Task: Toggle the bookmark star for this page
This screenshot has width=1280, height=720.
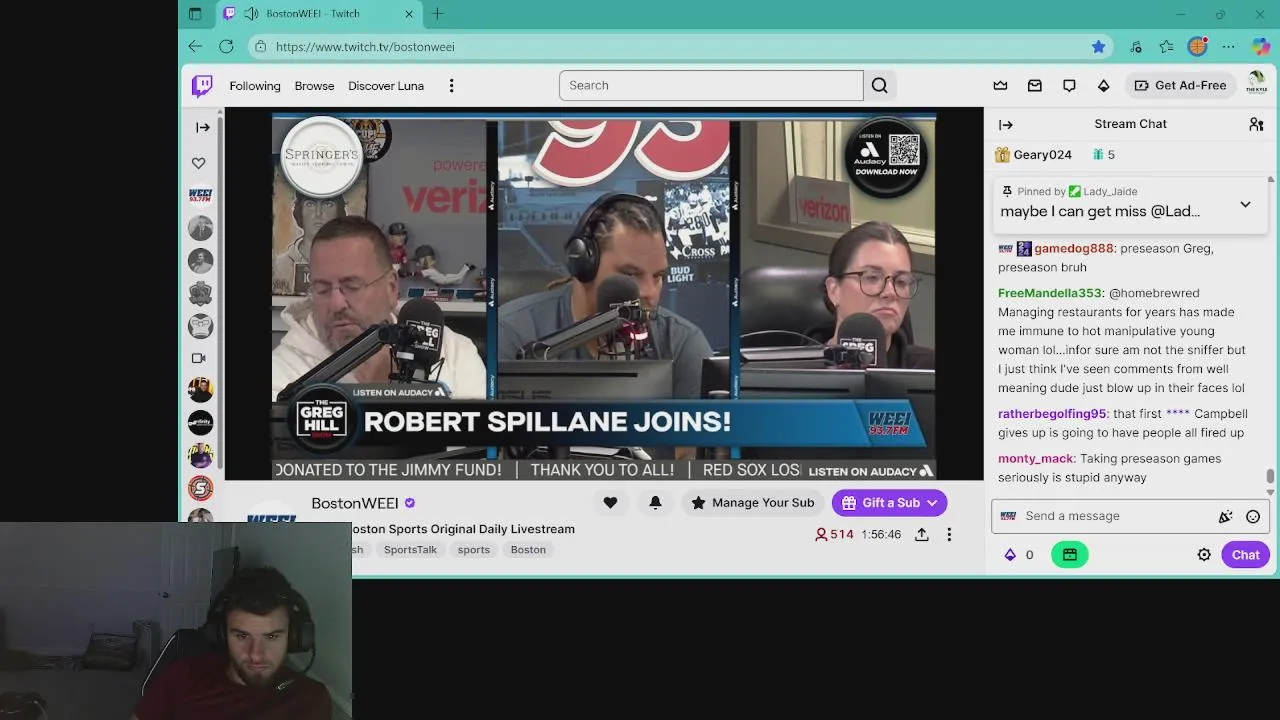Action: coord(1099,46)
